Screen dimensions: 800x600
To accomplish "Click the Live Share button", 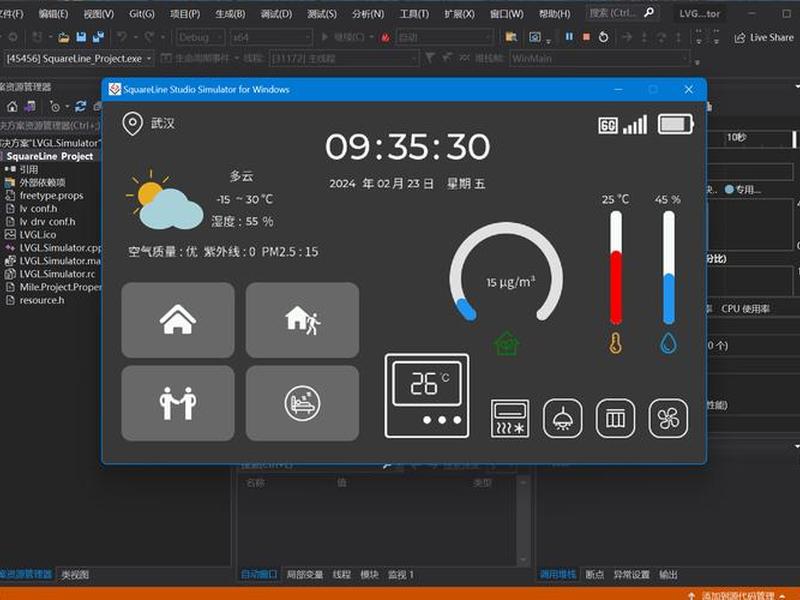I will point(764,37).
